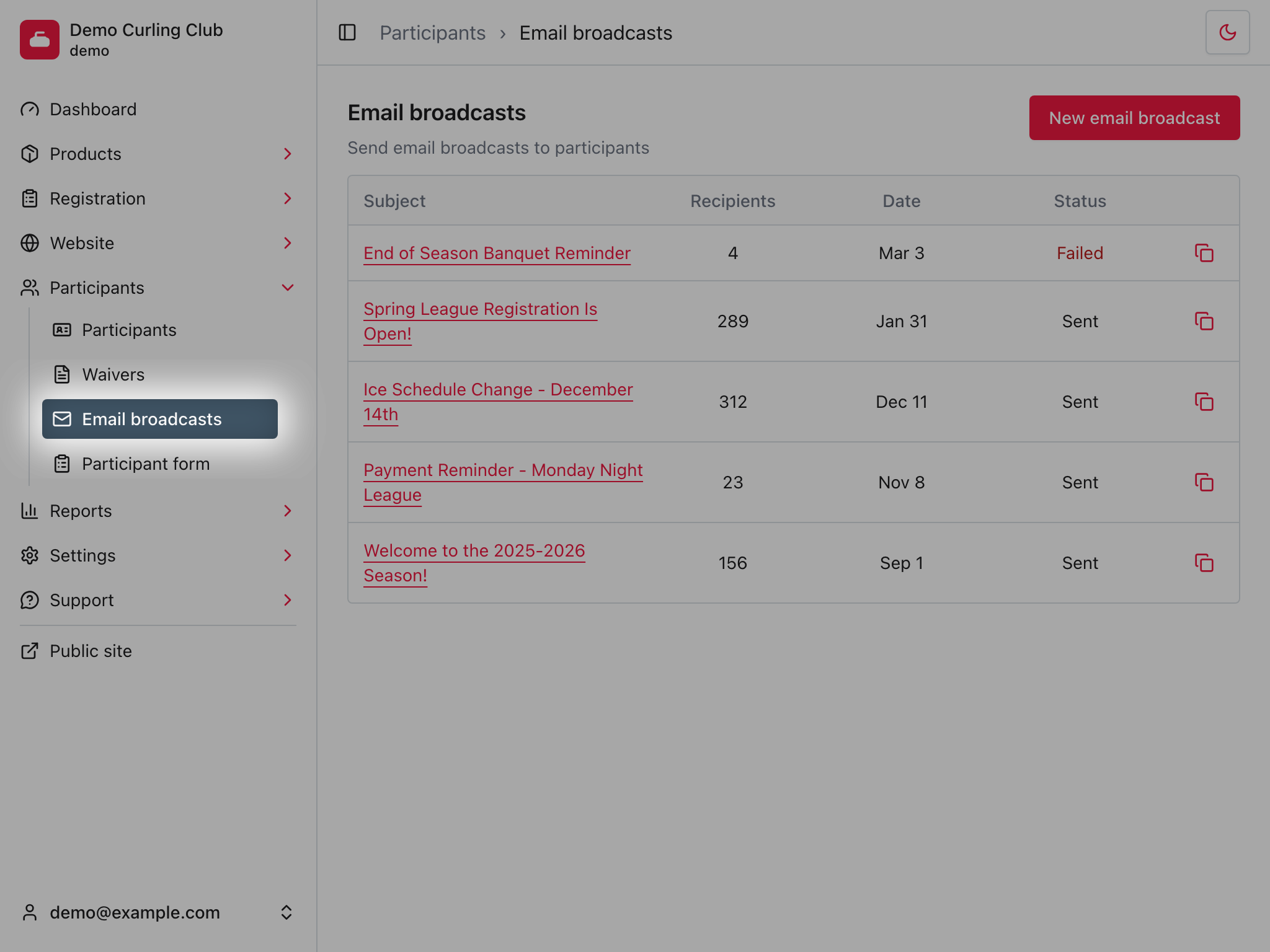Click the Support chat bubble icon

coord(30,600)
